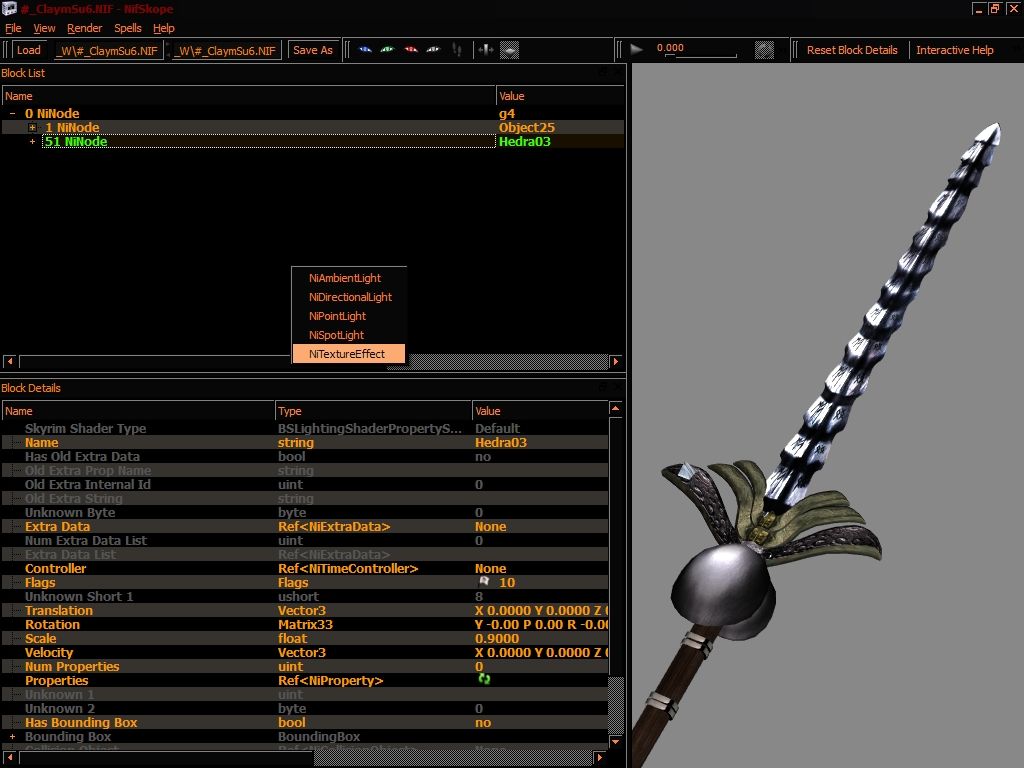Image resolution: width=1024 pixels, height=768 pixels.
Task: Click the Block List scroll-left arrow
Action: tap(10, 361)
